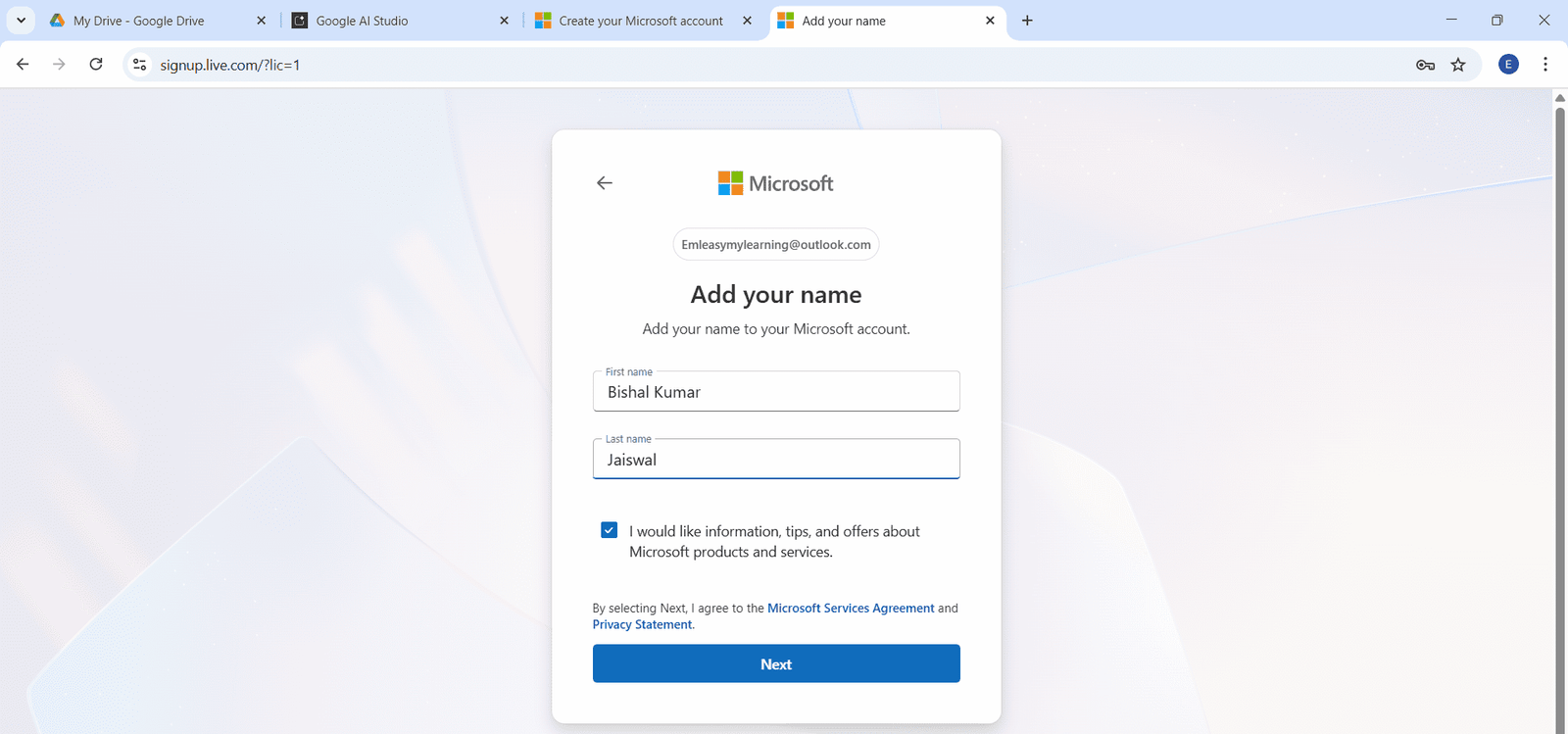Click the blue Next button
The width and height of the screenshot is (1568, 734).
tap(776, 663)
